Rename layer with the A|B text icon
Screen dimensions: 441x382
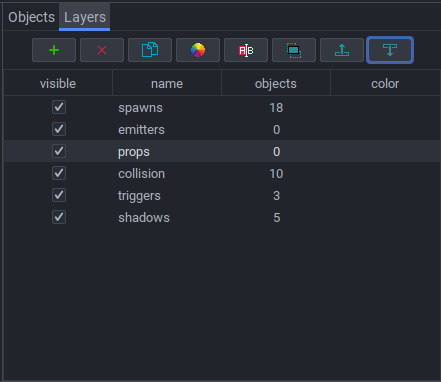(x=246, y=50)
